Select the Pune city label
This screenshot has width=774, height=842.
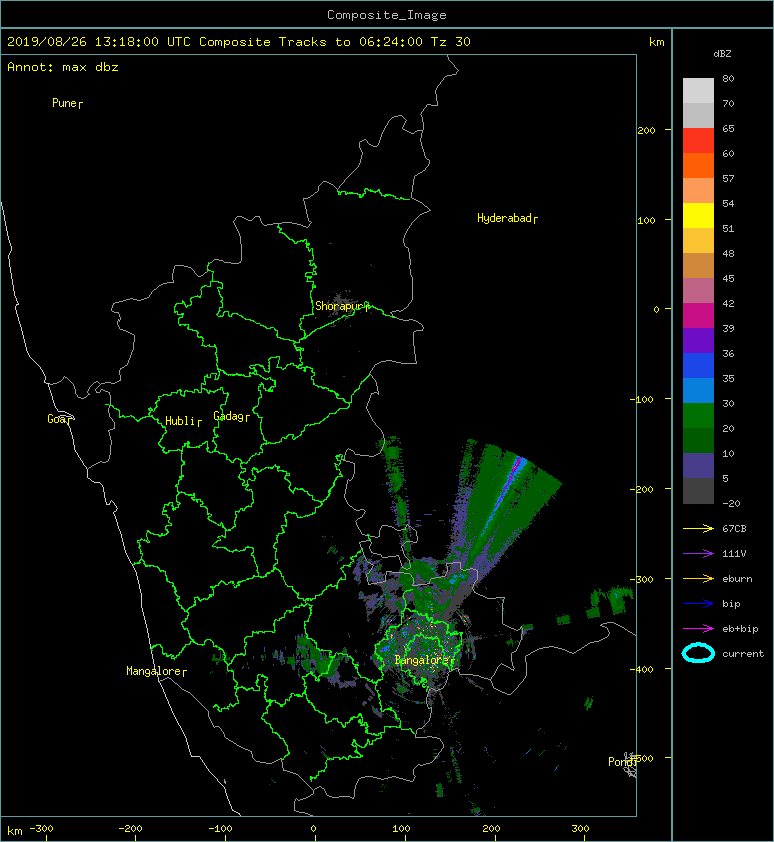pos(64,103)
